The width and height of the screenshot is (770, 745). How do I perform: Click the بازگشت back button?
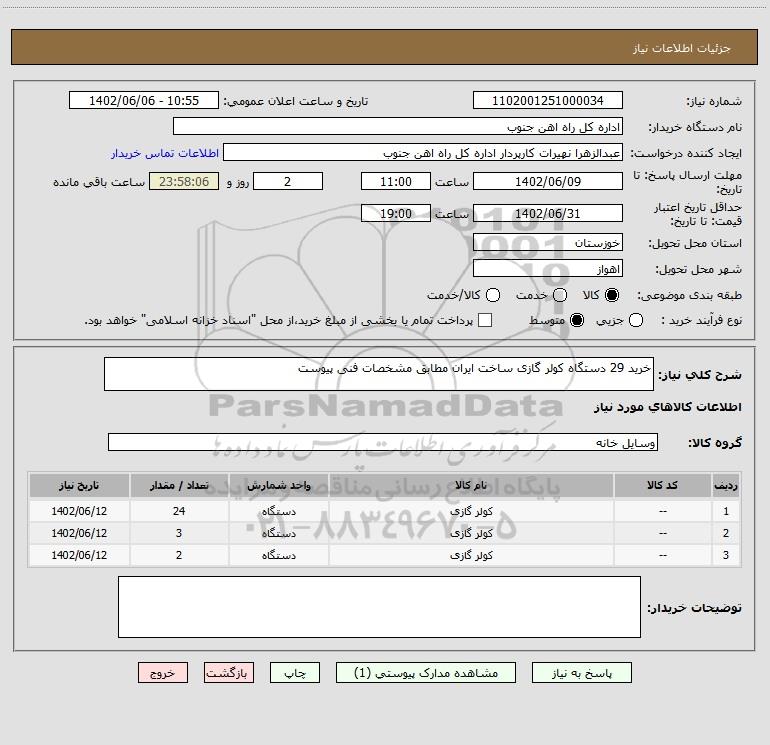(229, 673)
